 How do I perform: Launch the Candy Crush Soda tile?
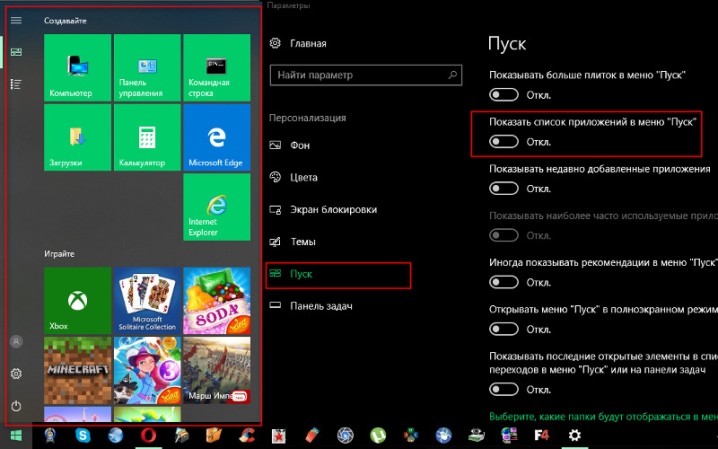click(217, 301)
